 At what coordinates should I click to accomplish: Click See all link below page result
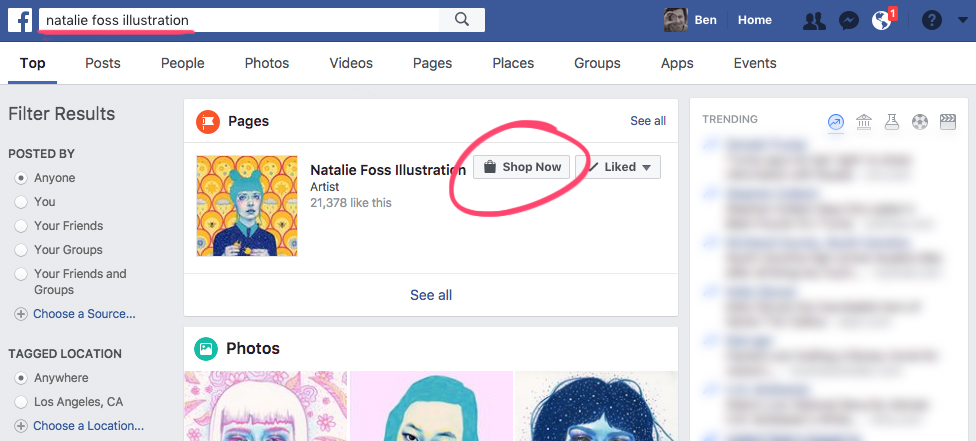pyautogui.click(x=431, y=295)
